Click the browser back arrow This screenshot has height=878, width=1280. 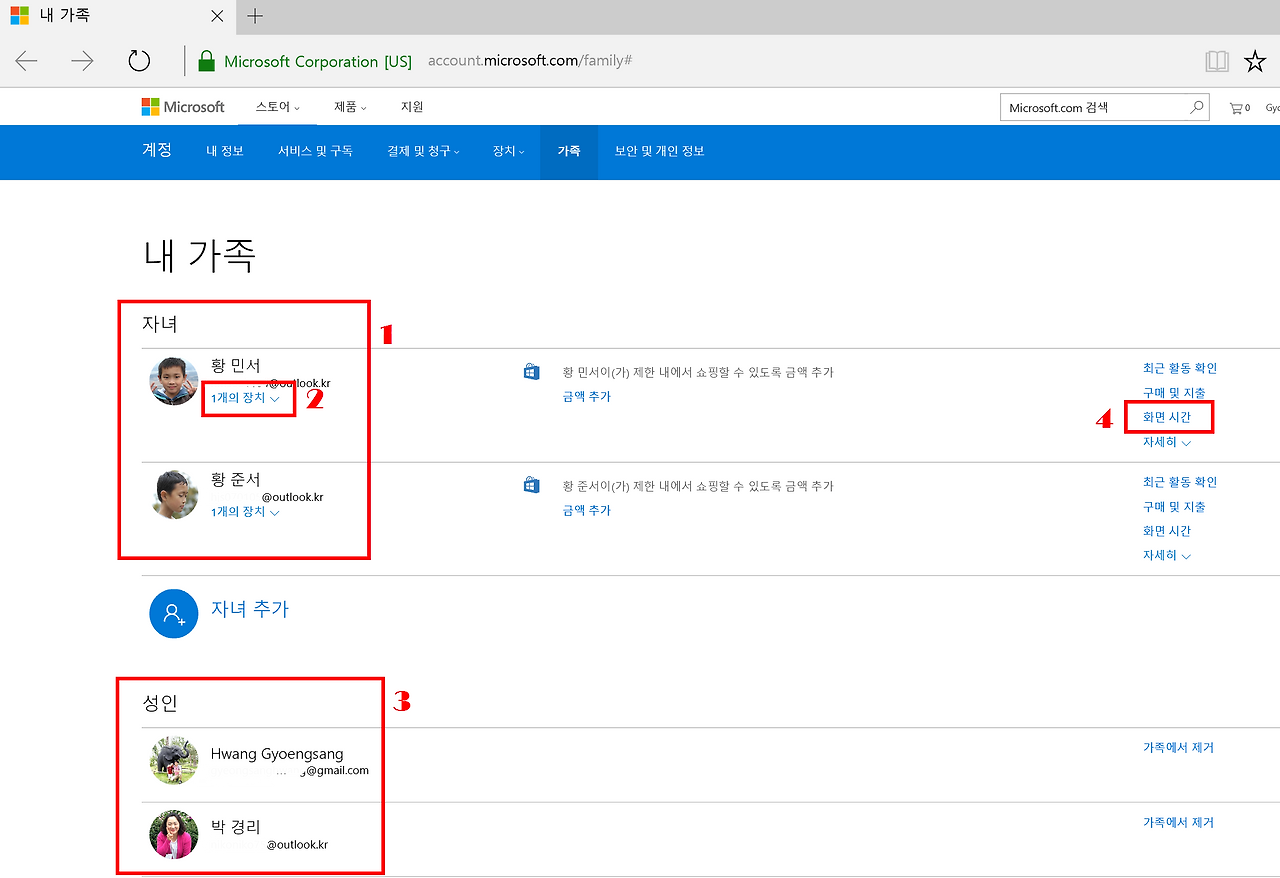coord(26,61)
